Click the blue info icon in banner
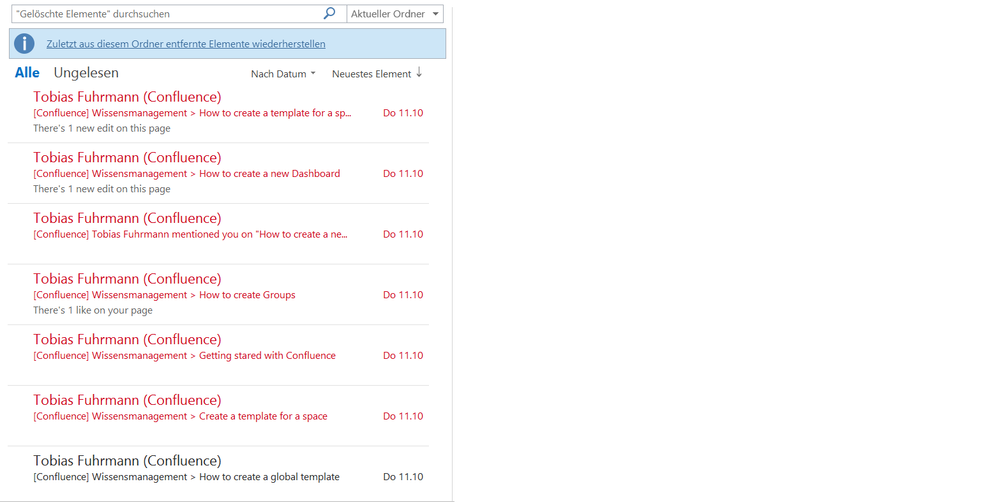The image size is (999, 502). [x=24, y=44]
